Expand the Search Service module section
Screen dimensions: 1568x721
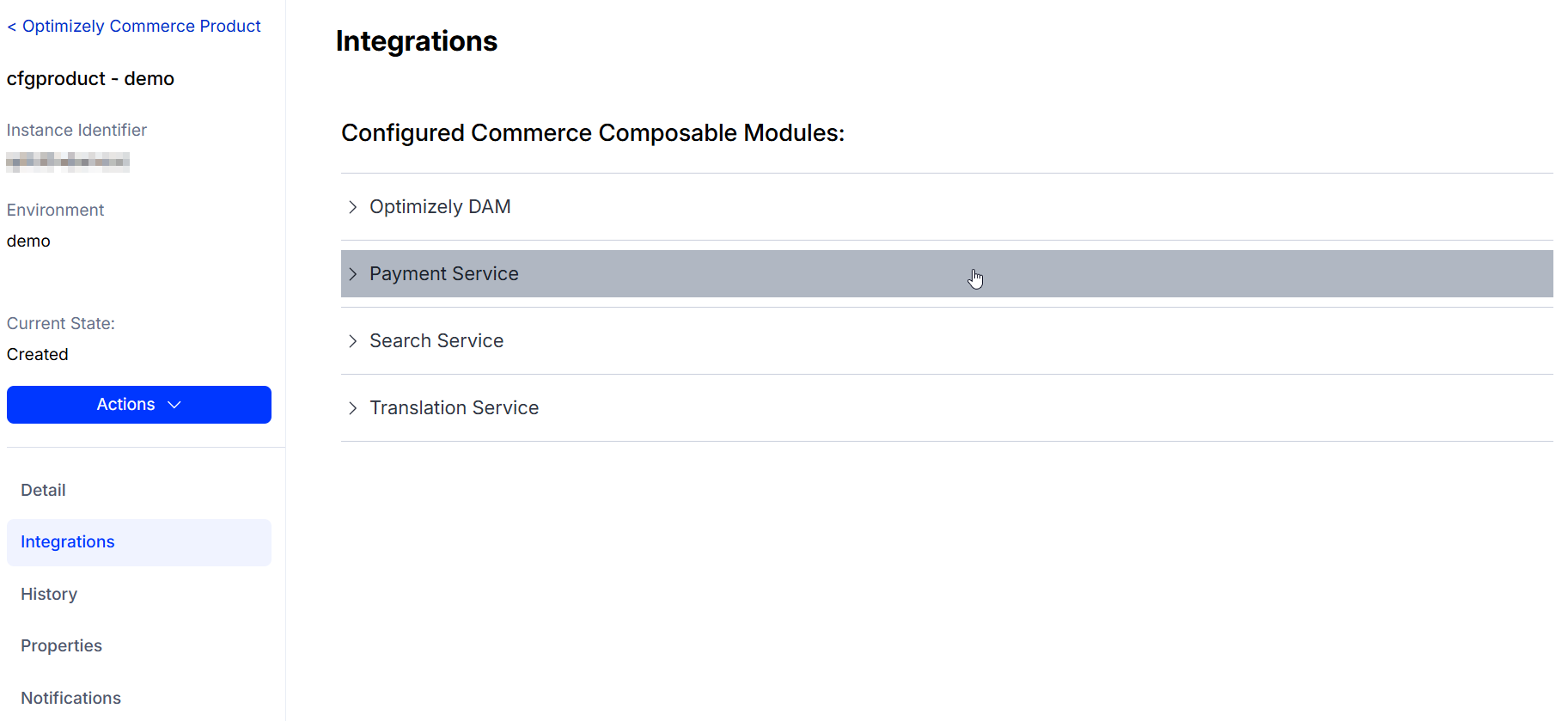(x=436, y=340)
